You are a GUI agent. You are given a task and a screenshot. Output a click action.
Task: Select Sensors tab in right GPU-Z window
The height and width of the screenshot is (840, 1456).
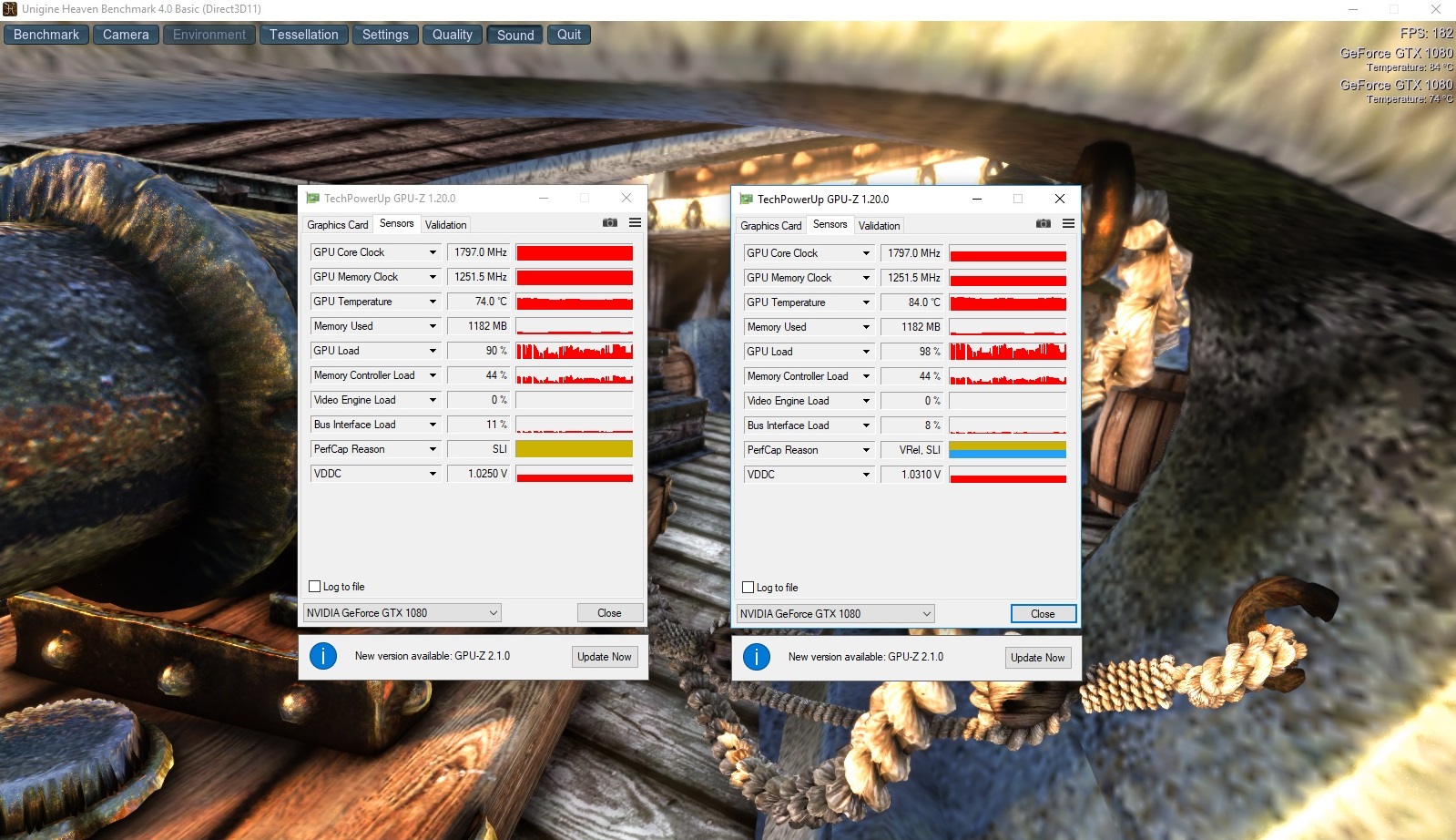[830, 224]
